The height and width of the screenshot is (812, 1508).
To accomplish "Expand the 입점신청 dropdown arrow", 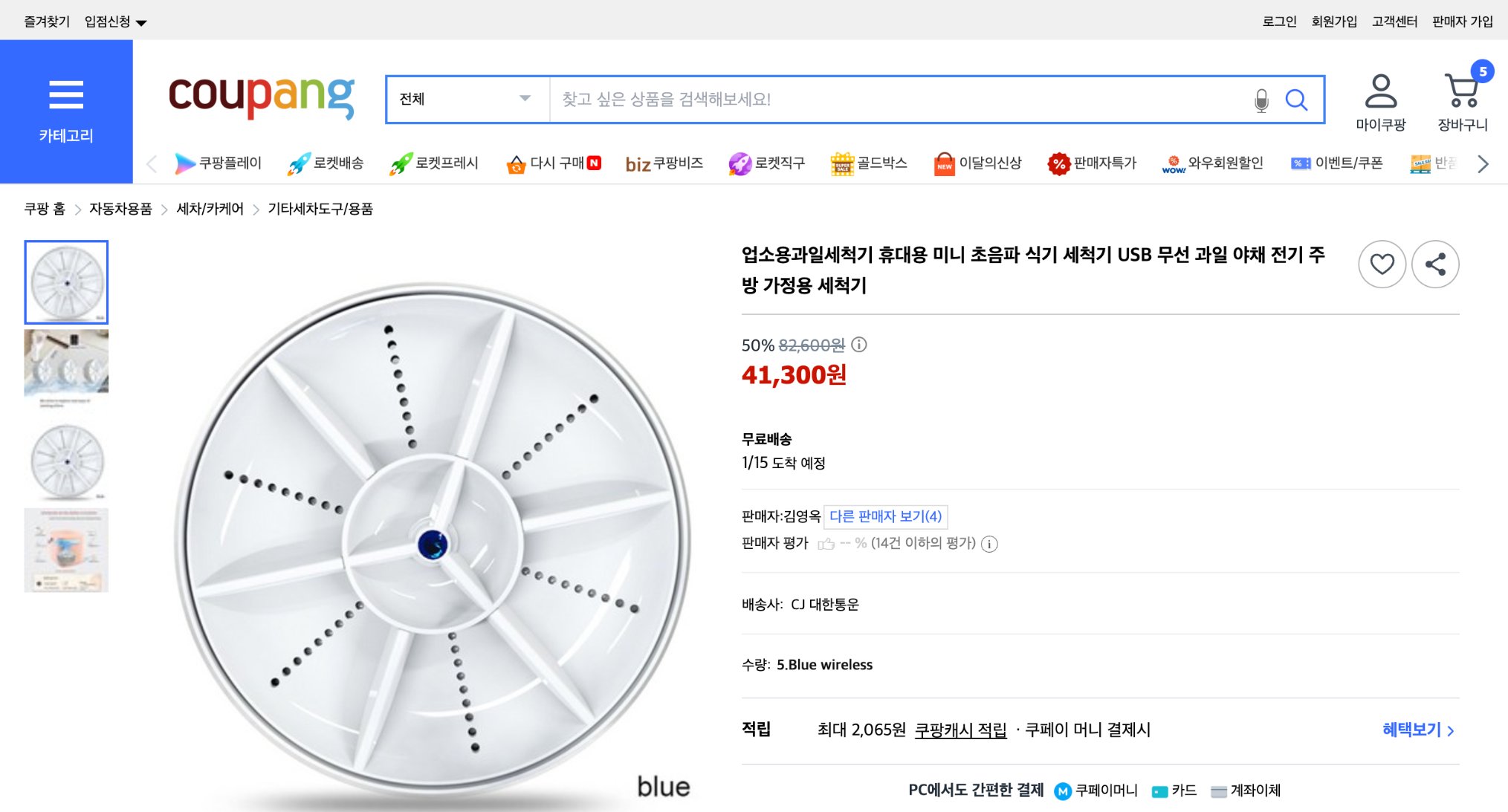I will point(142,22).
